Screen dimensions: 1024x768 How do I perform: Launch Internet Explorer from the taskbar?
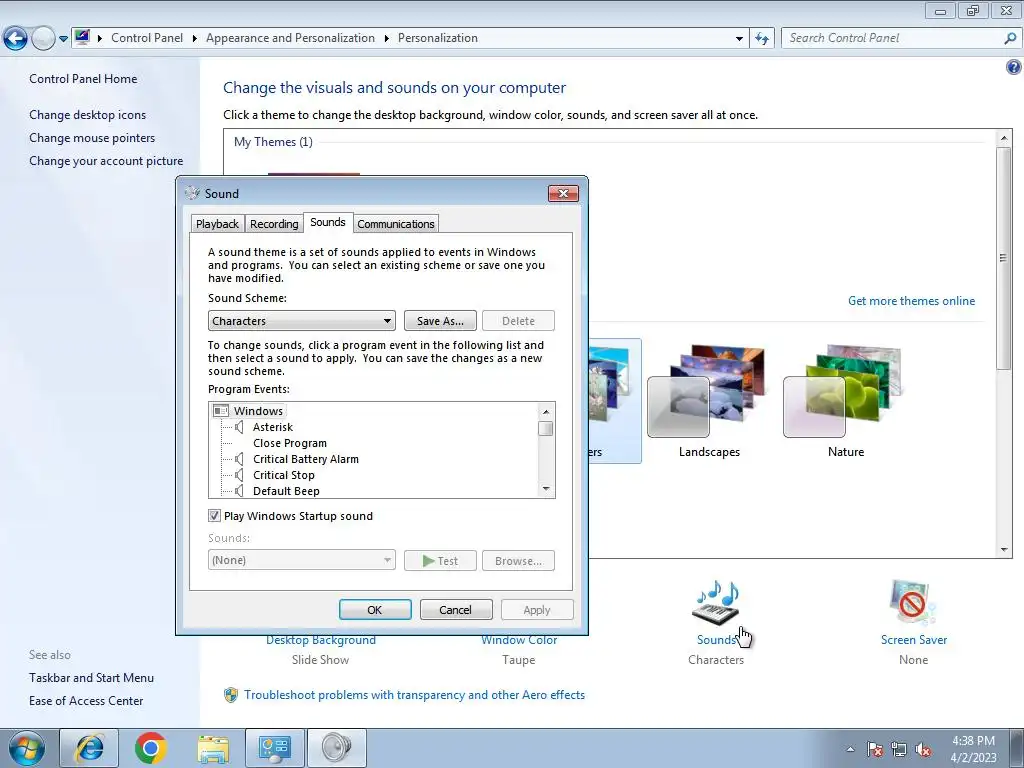(89, 748)
